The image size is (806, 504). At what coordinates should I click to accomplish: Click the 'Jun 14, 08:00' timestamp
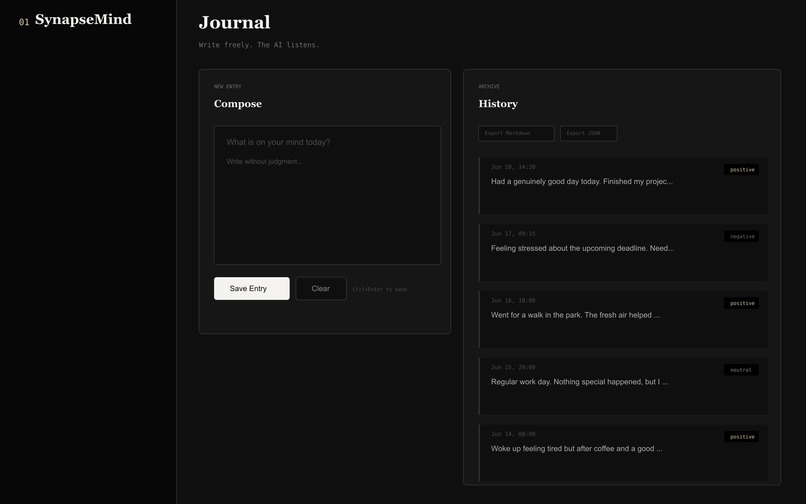[x=513, y=434]
